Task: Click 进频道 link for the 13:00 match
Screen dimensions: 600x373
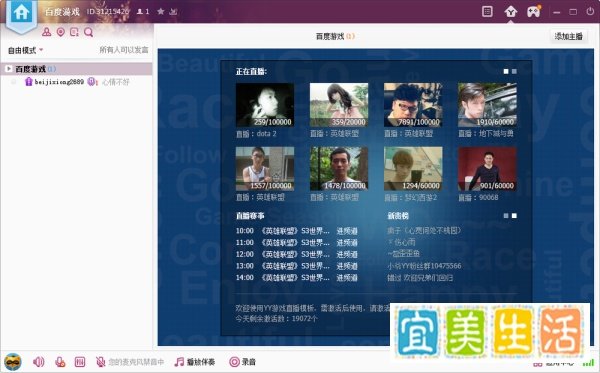Action: click(x=347, y=266)
